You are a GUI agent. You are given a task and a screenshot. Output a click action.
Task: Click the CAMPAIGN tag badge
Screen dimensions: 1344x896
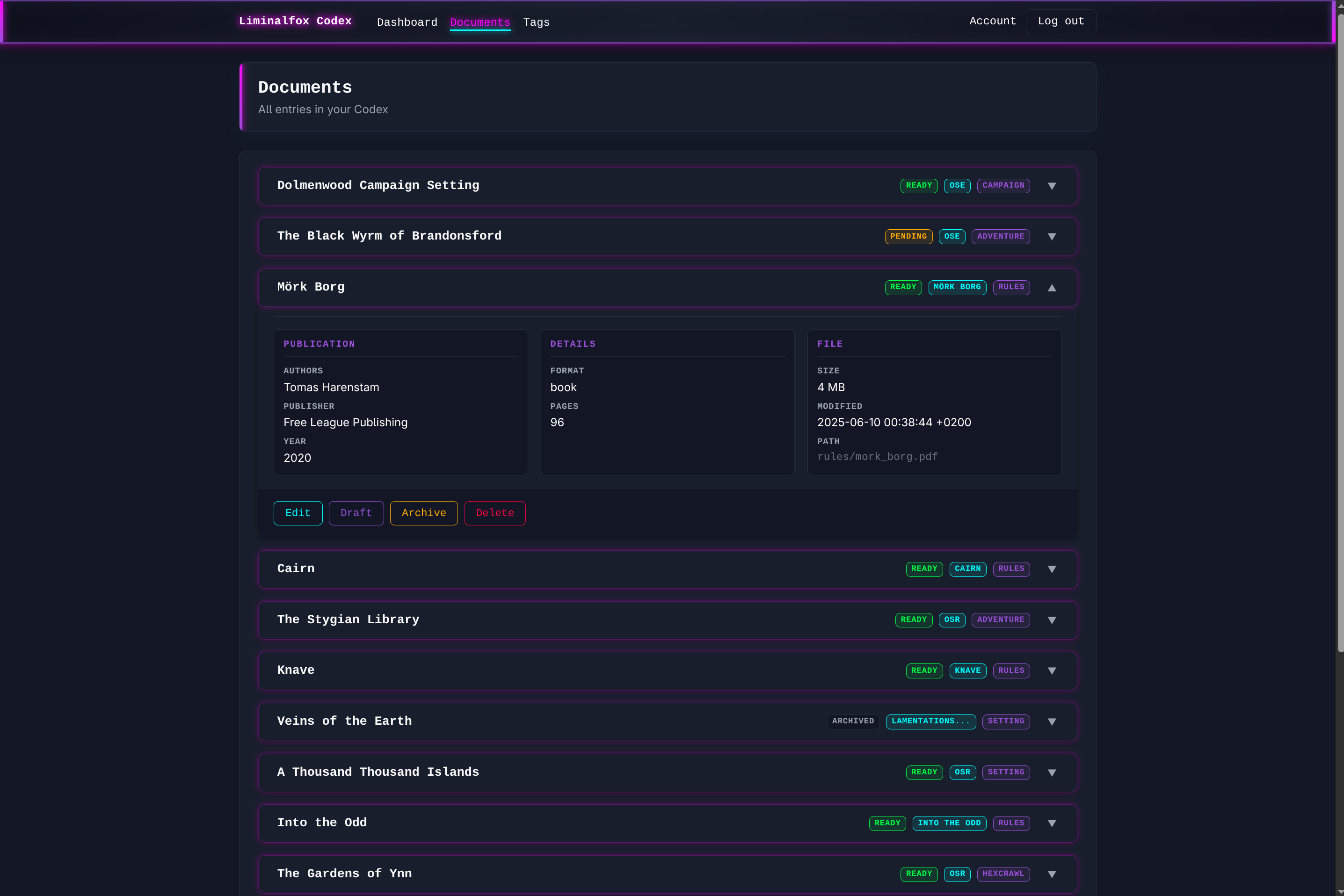[1003, 186]
